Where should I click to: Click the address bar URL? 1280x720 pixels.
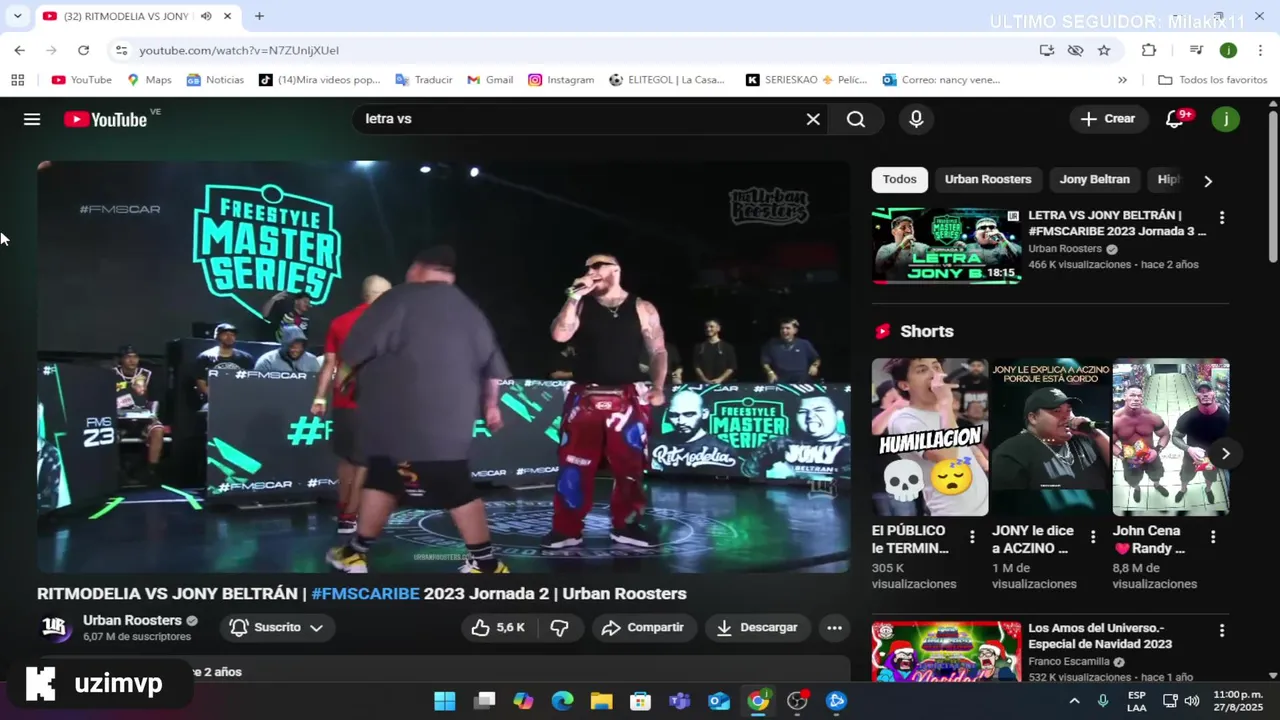(x=239, y=50)
